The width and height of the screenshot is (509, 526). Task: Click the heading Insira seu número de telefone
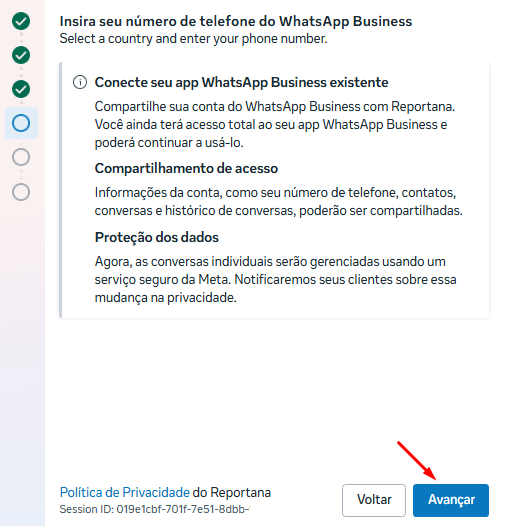point(236,21)
